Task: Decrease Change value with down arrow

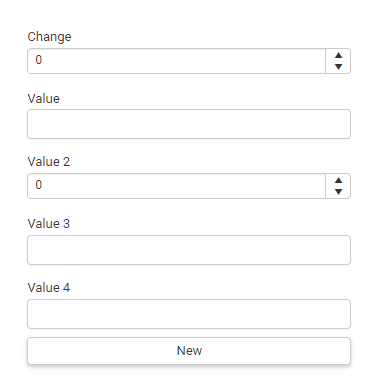Action: 338,67
